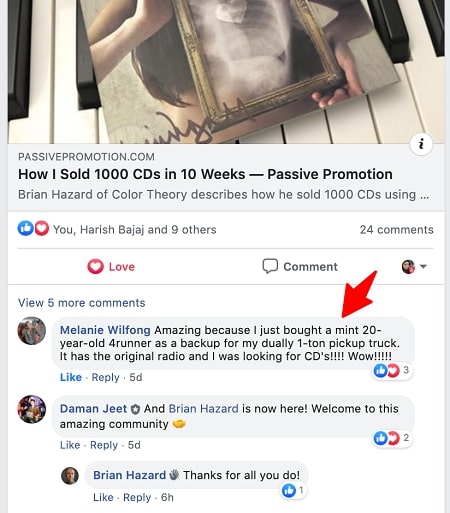Viewport: 450px width, 513px height.
Task: Open Melanie Wilfong's profile picture
Action: [32, 331]
